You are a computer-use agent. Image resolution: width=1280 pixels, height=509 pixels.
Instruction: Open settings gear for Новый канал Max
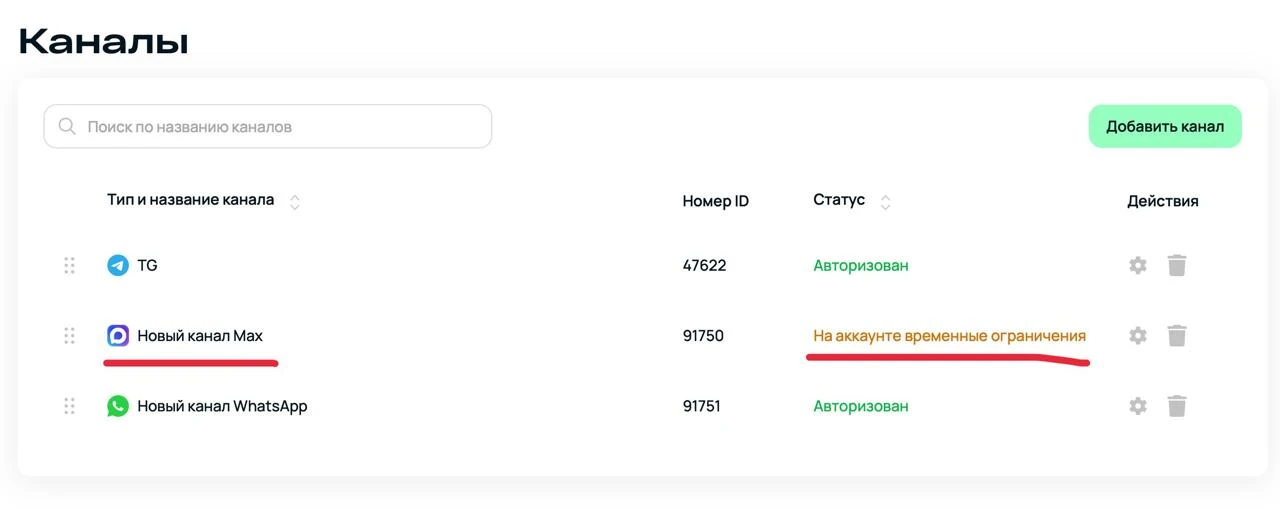point(1137,336)
